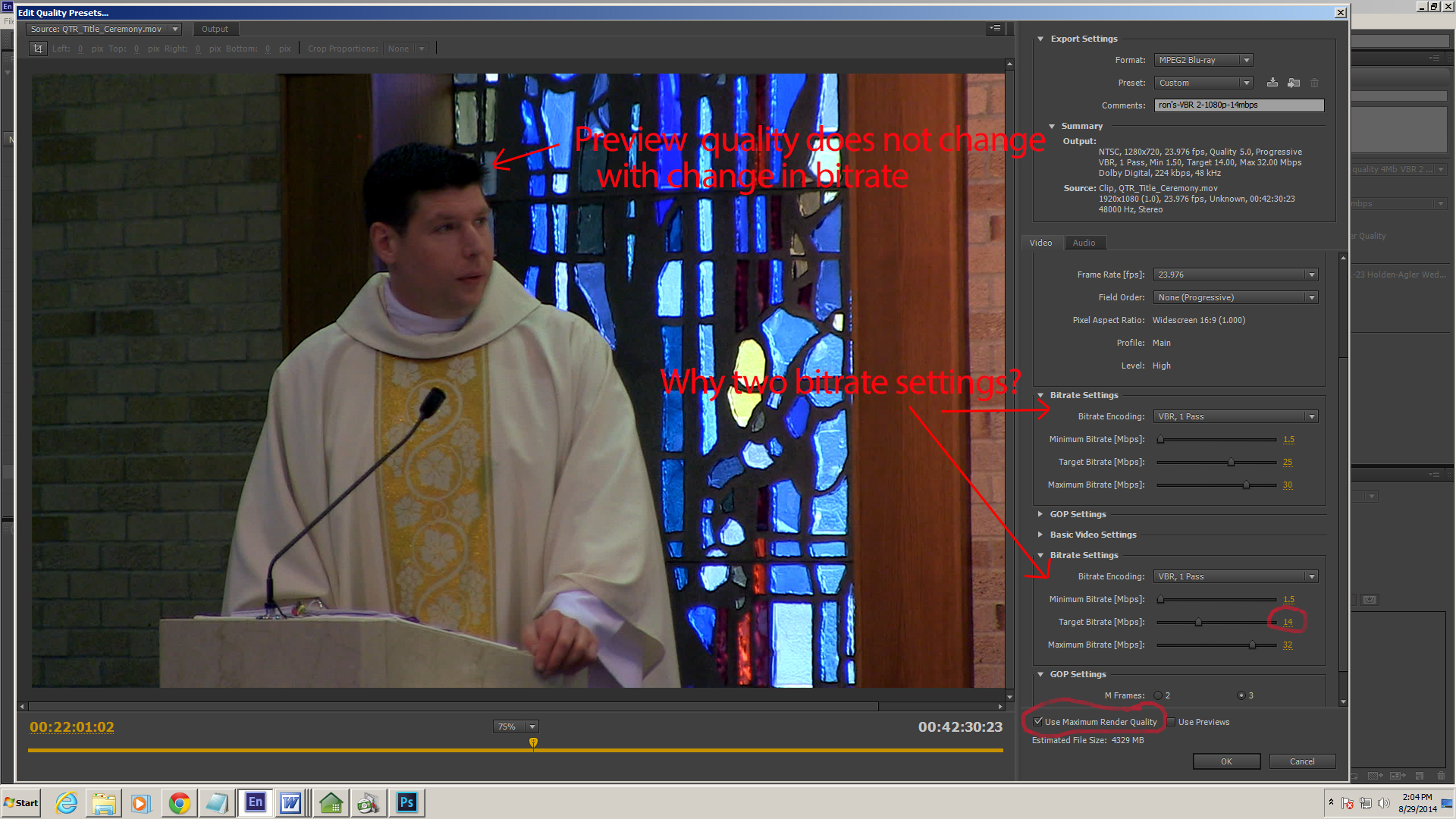Open Google Chrome from the taskbar
This screenshot has height=819, width=1456.
pos(180,802)
